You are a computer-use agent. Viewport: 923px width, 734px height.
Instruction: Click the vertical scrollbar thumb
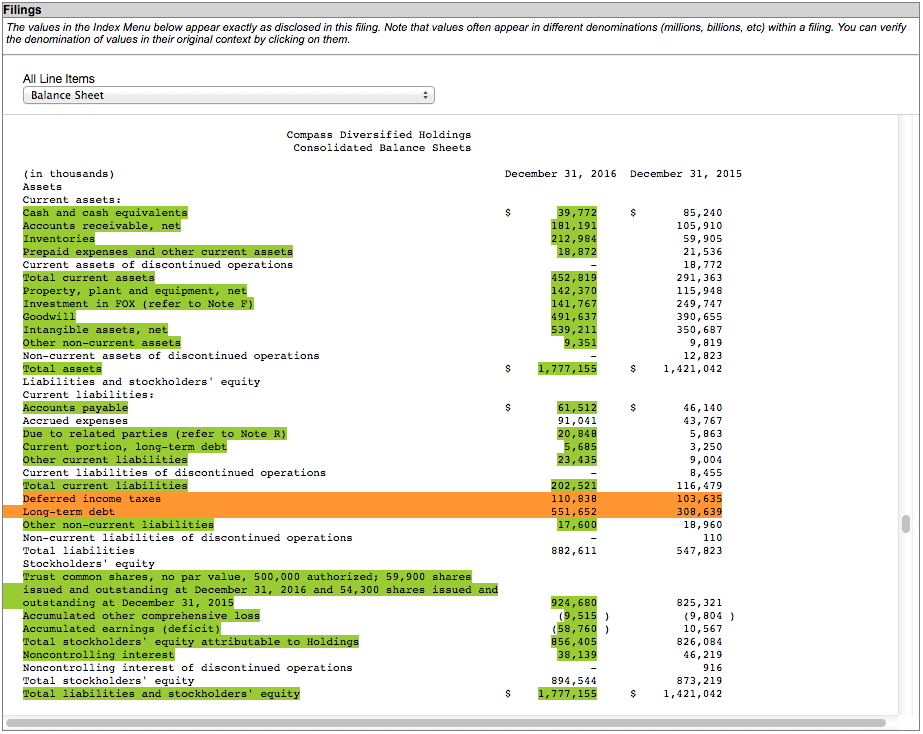click(906, 524)
